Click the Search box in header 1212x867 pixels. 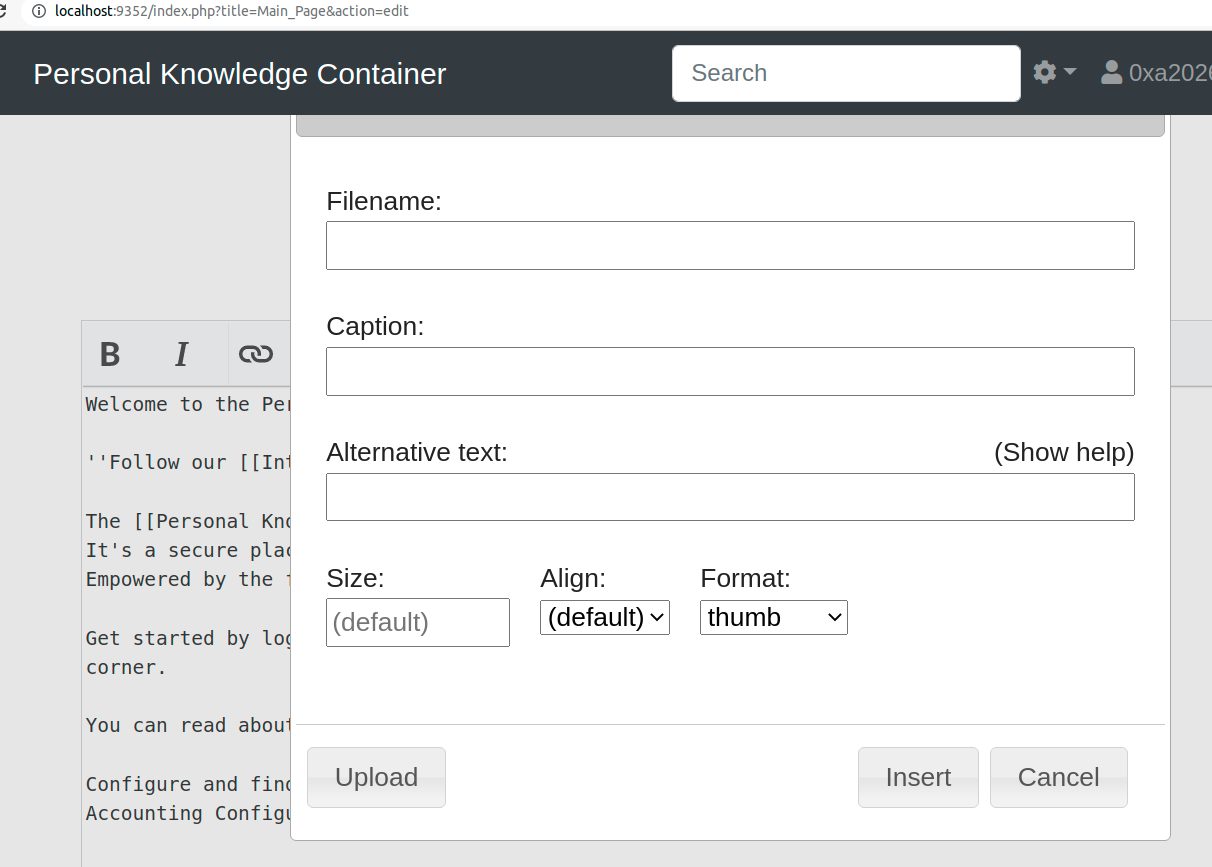[x=846, y=73]
